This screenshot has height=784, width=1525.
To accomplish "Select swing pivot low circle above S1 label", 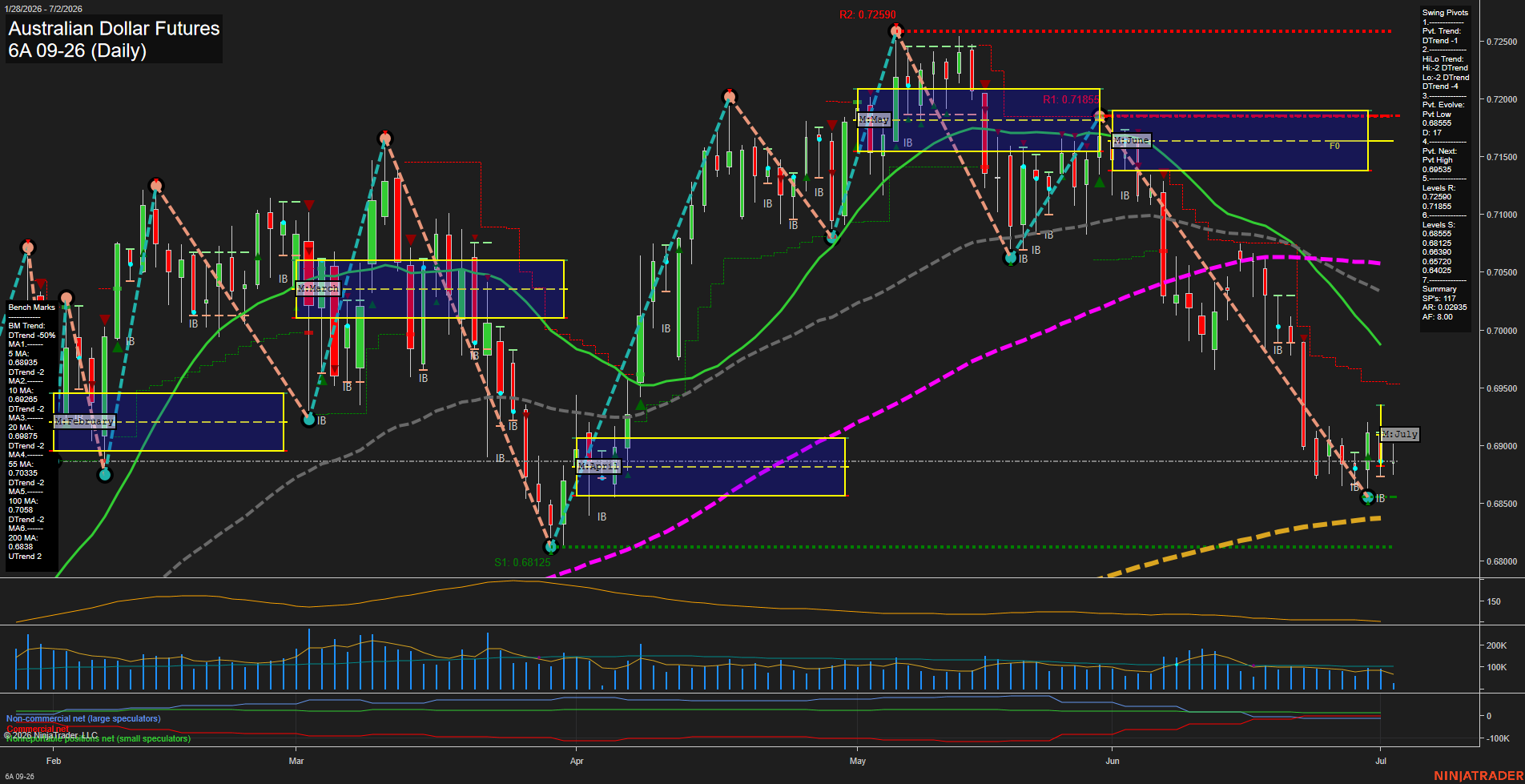I will click(551, 547).
